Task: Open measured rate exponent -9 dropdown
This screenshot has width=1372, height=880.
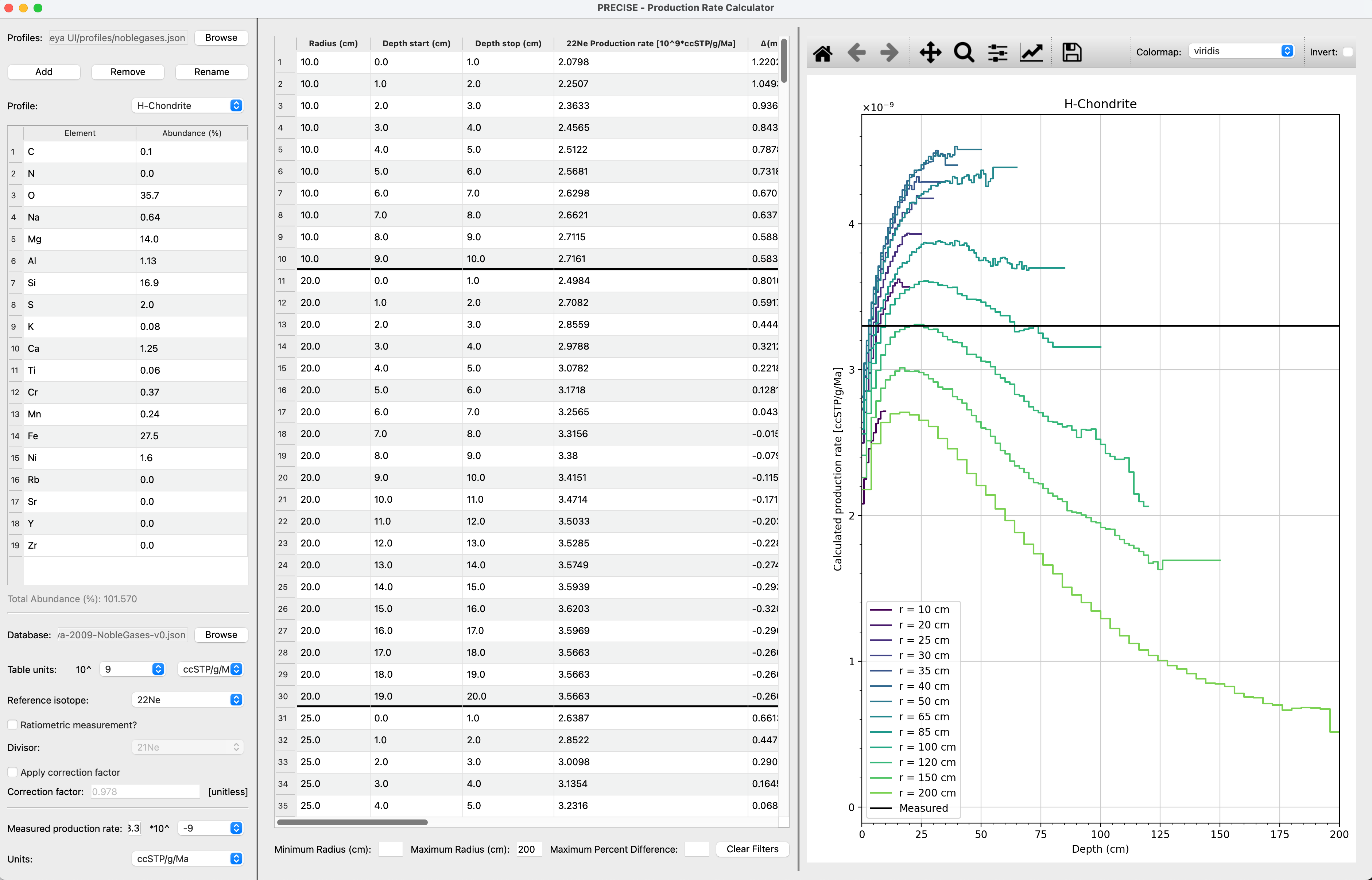Action: tap(210, 828)
